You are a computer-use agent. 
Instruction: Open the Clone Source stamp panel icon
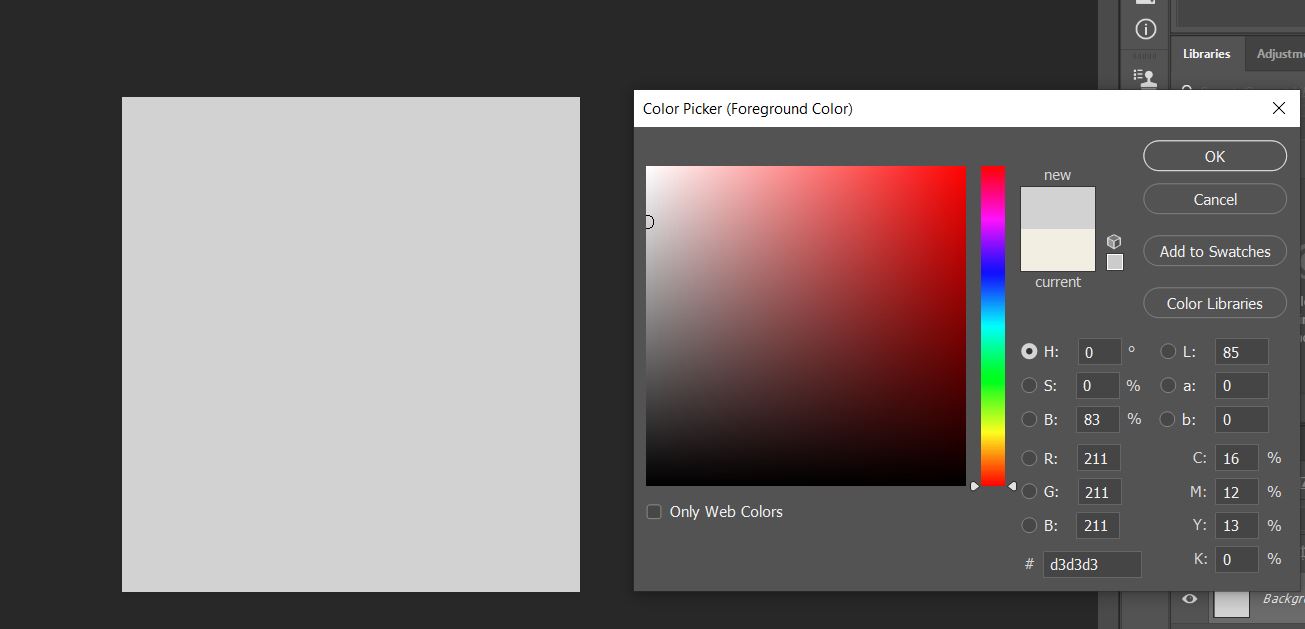point(1146,77)
